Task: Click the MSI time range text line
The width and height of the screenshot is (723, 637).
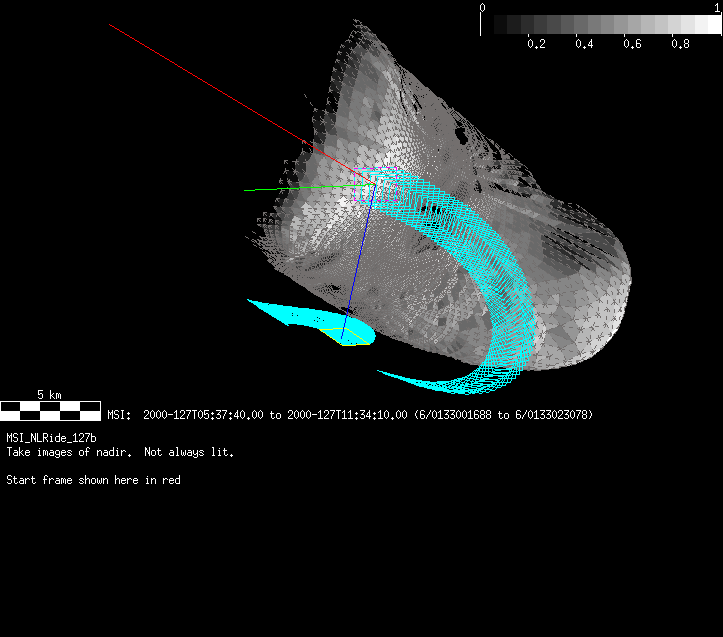Action: coord(350,415)
